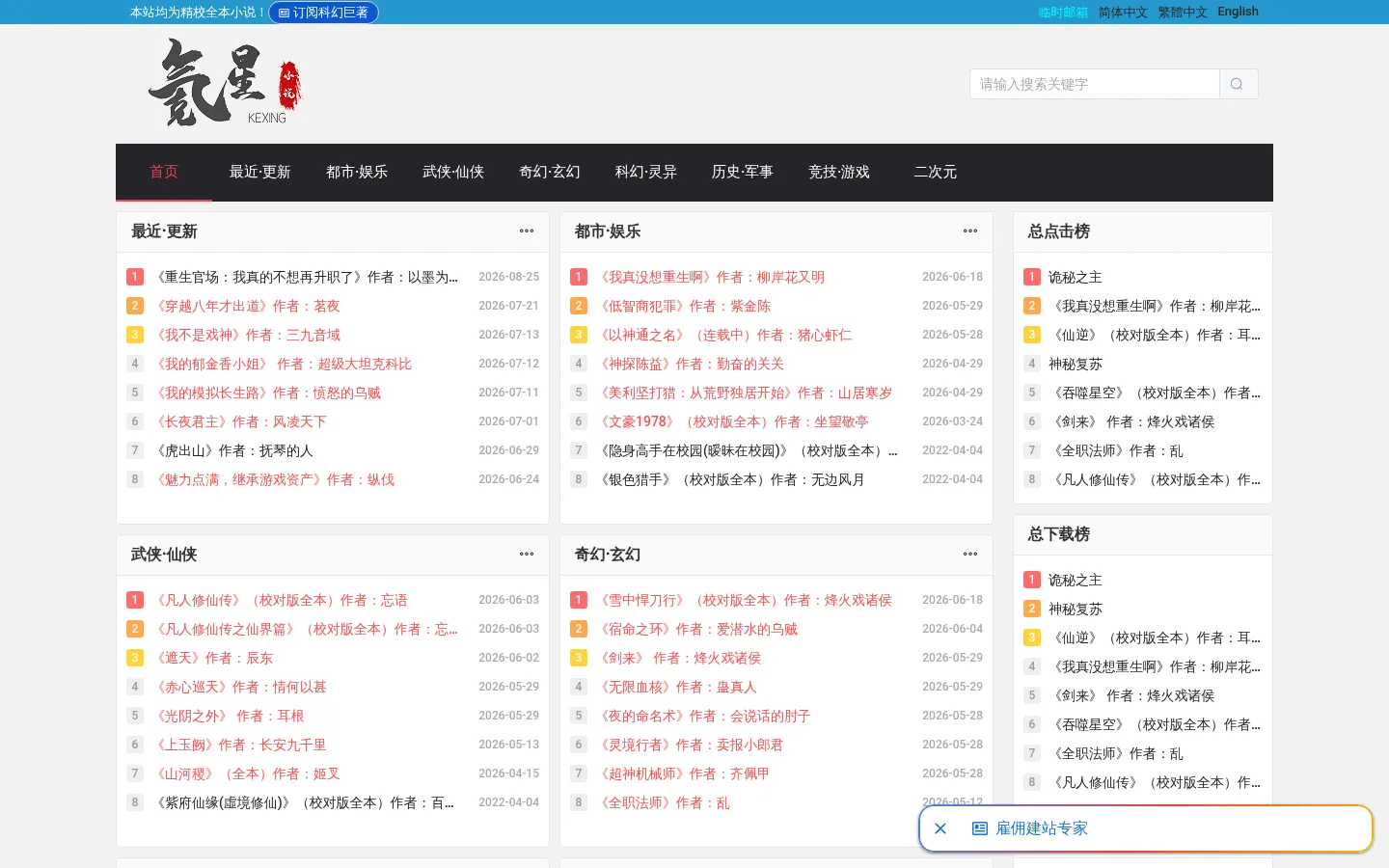Open the 武侠·仙侠 panel more dots
Screen dimensions: 1389x868
click(x=527, y=555)
